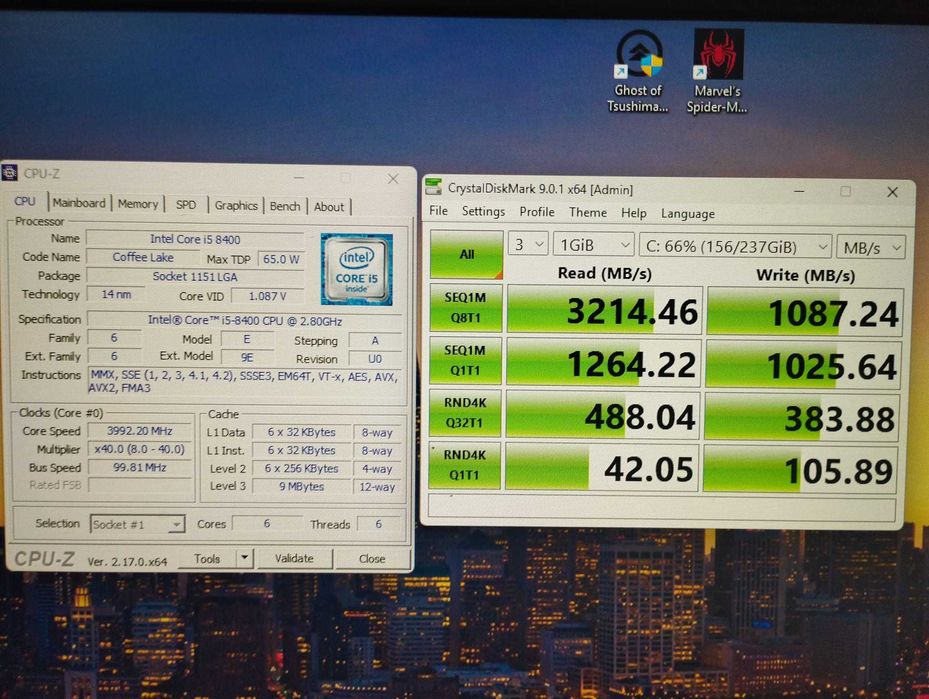
Task: Open the Socket #1 selection dropdown
Action: [137, 524]
